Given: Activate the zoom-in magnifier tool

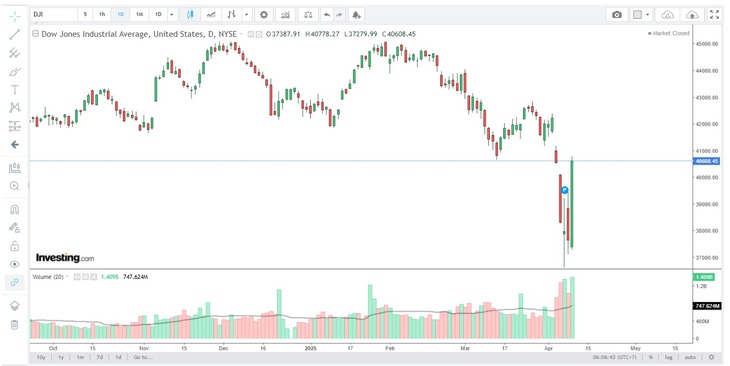Looking at the screenshot, I should [14, 186].
